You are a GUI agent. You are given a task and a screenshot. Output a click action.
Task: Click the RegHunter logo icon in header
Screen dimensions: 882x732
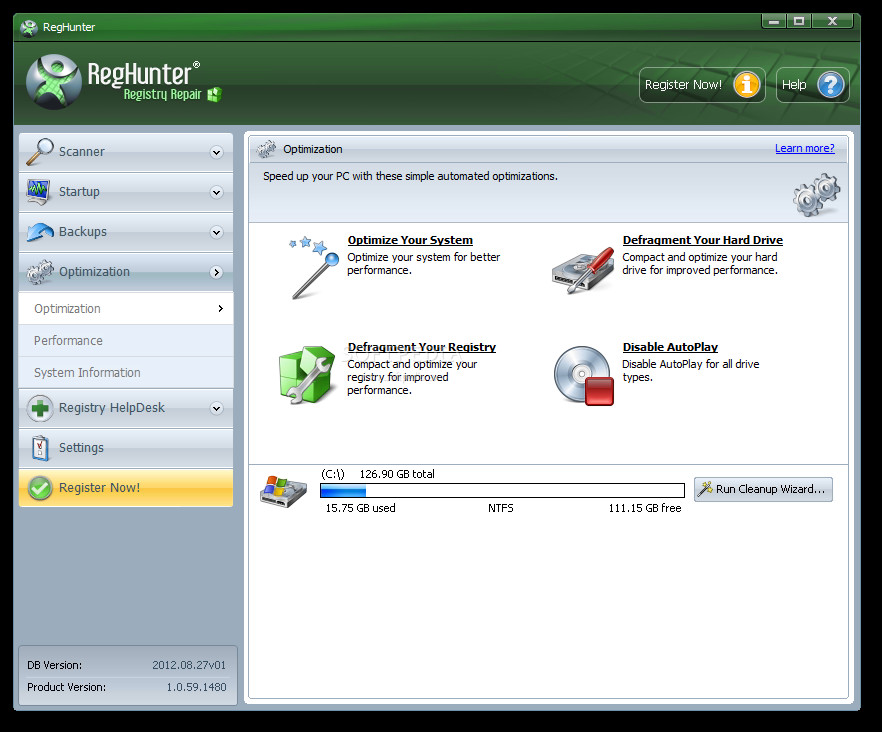54,82
